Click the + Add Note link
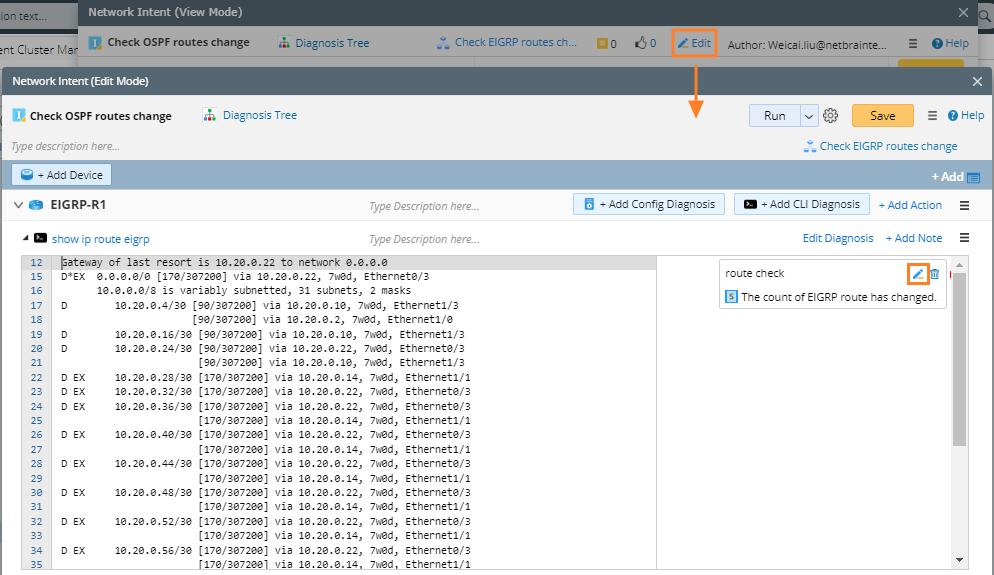Screen dimensions: 994x575 913,238
